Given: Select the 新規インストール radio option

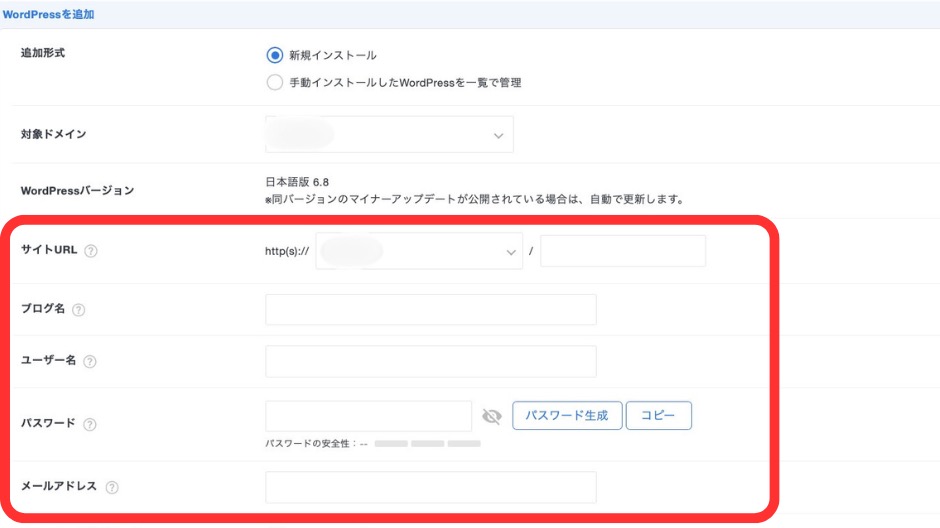Looking at the screenshot, I should point(275,55).
